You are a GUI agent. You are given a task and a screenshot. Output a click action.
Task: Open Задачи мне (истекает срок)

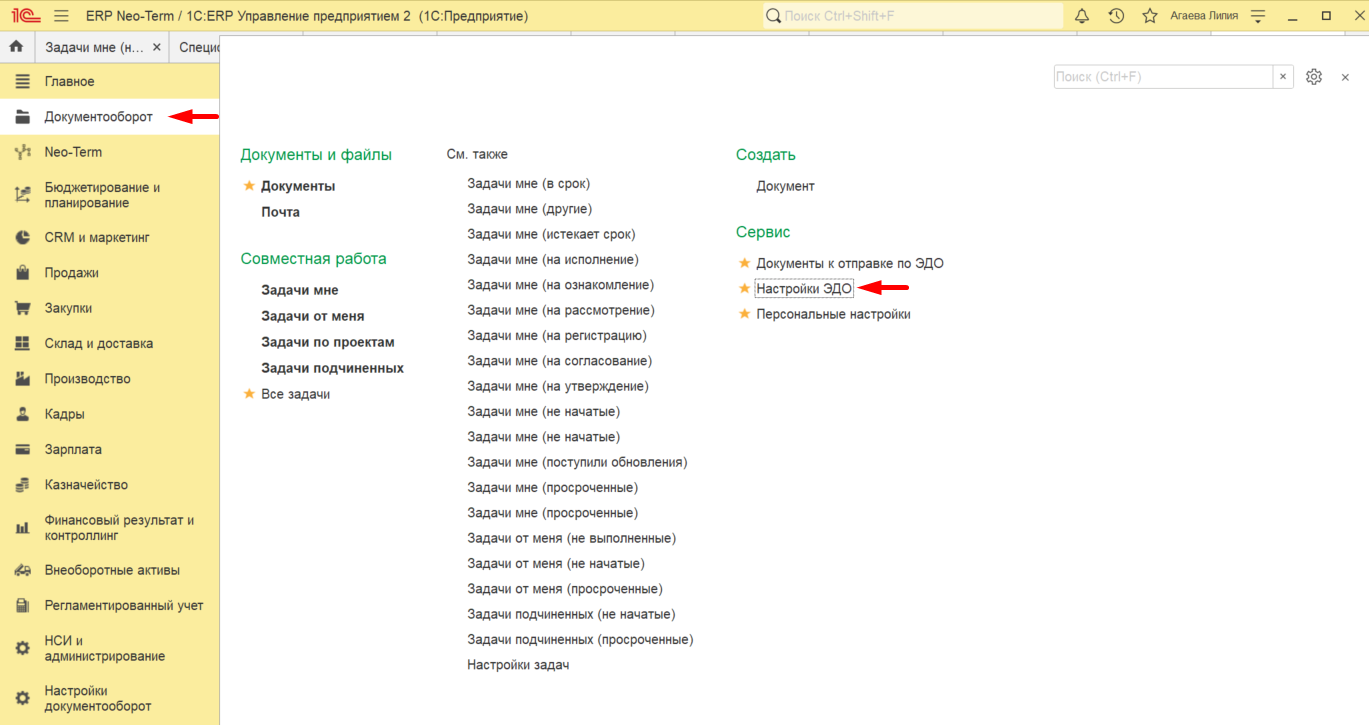(551, 234)
